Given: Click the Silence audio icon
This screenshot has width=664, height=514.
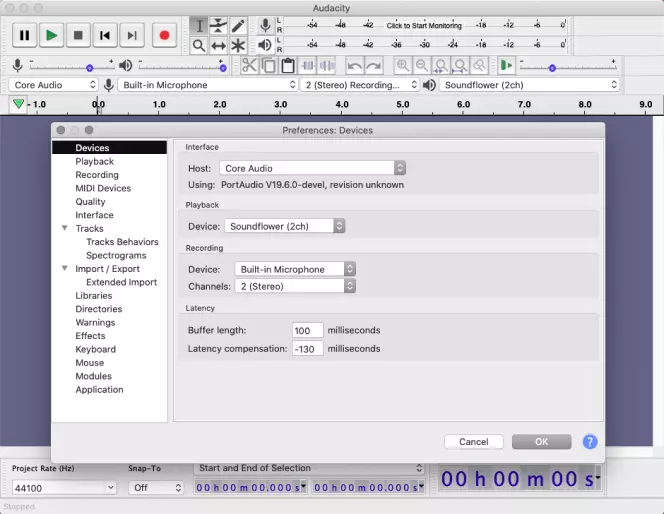Looking at the screenshot, I should click(x=326, y=66).
